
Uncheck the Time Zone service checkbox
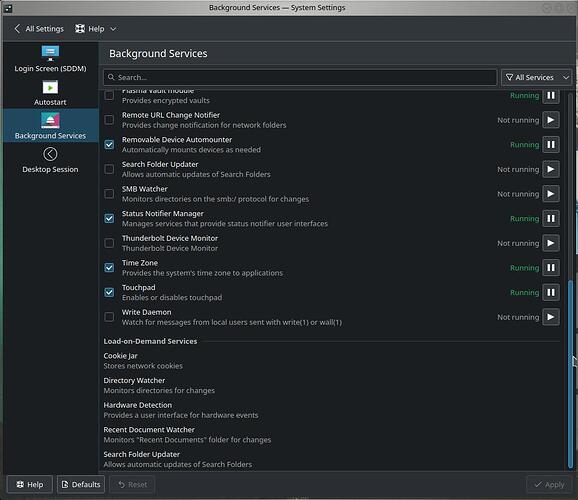coord(109,268)
